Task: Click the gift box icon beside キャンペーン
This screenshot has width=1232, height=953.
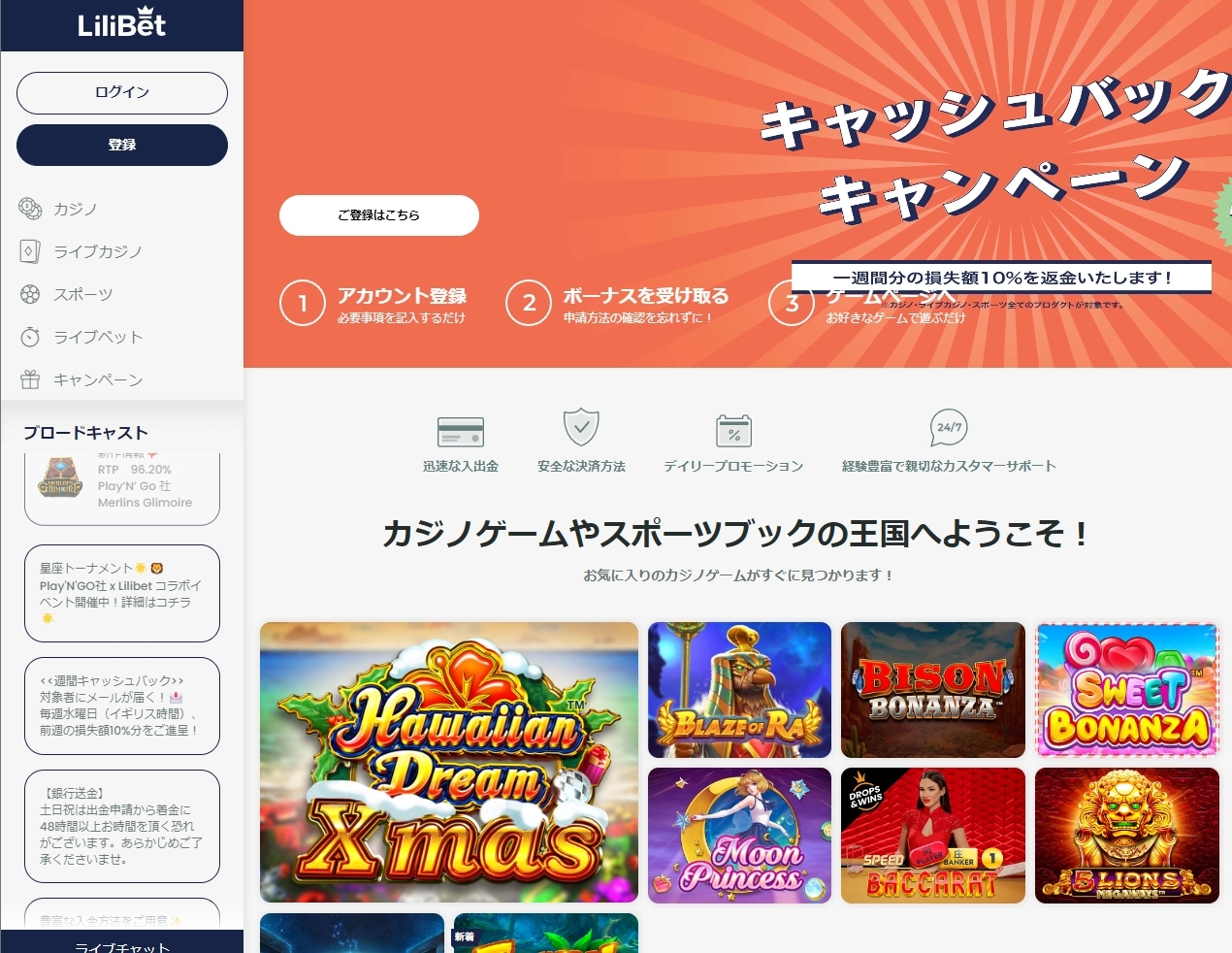Action: point(30,379)
